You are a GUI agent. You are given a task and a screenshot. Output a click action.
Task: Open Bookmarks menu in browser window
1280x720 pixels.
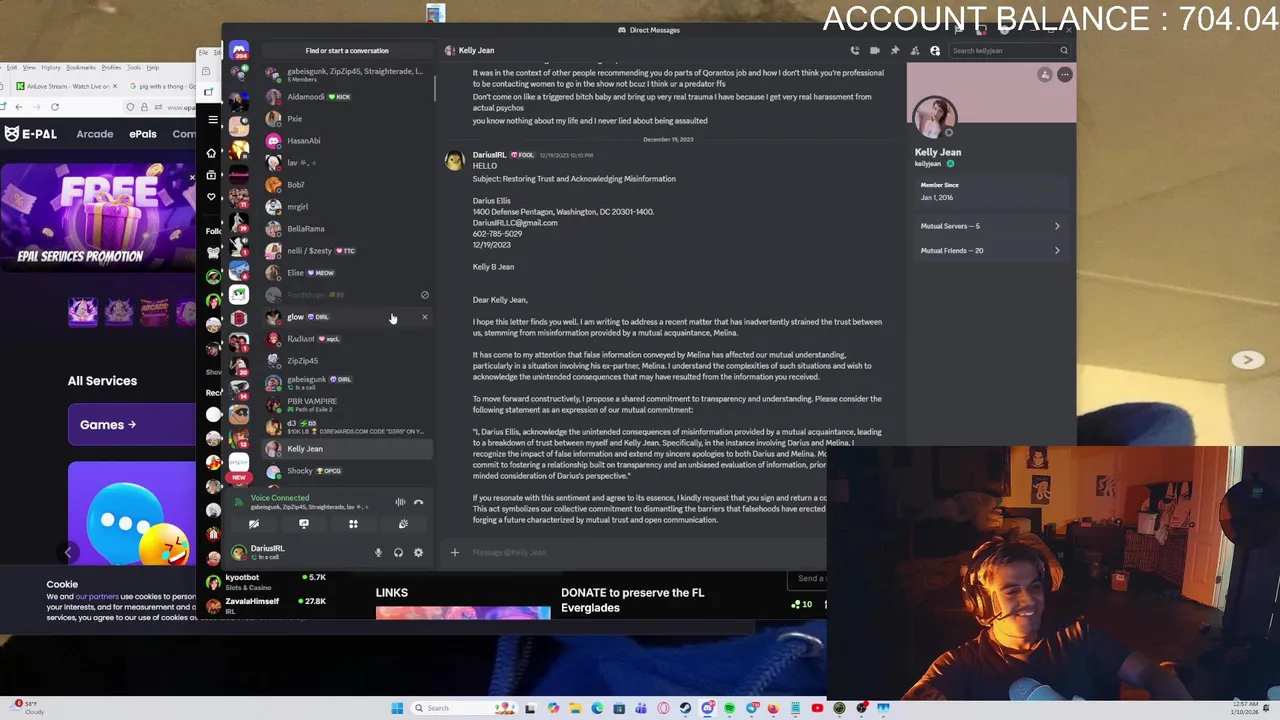[81, 67]
